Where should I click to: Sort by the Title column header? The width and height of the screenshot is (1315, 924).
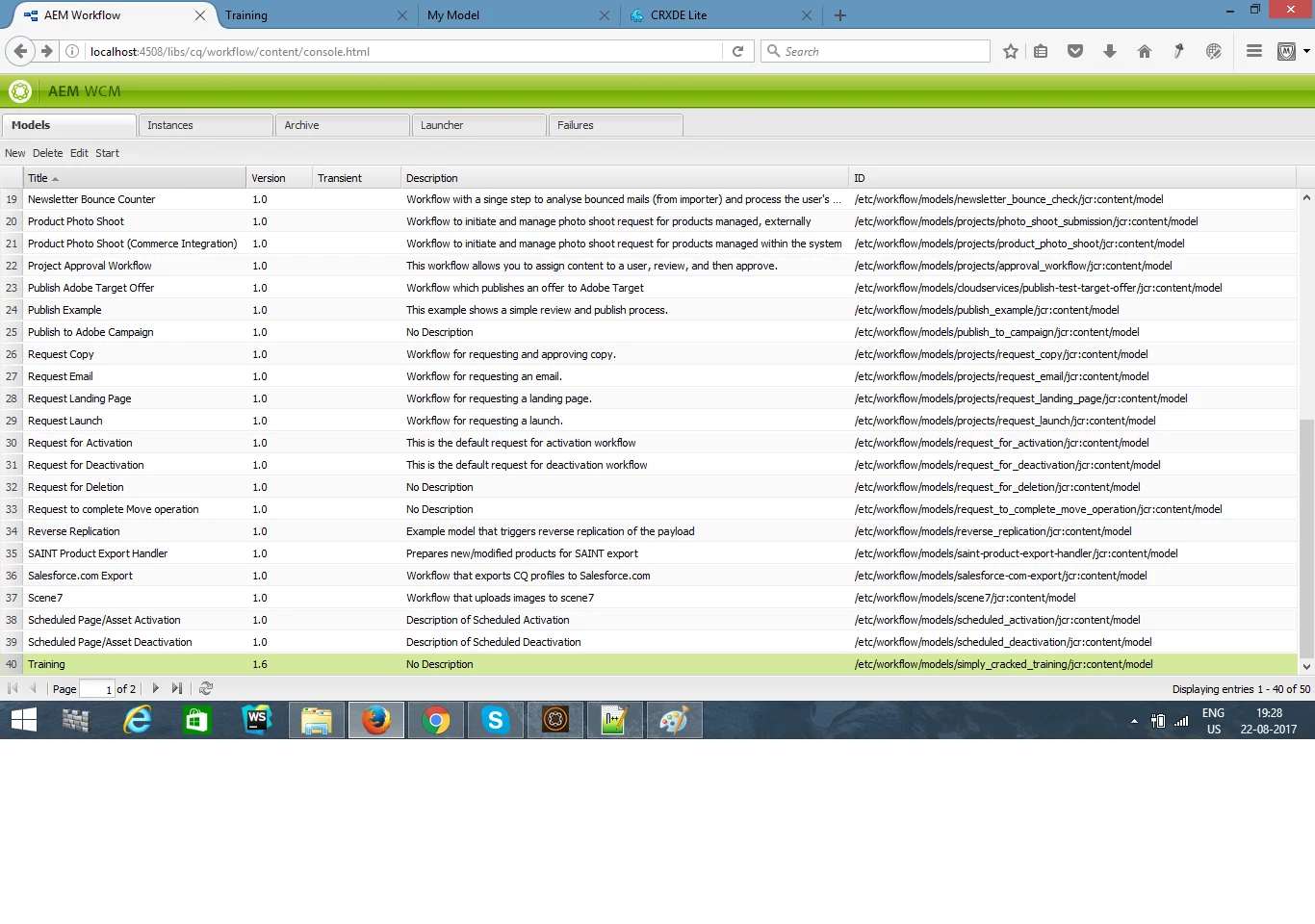134,178
